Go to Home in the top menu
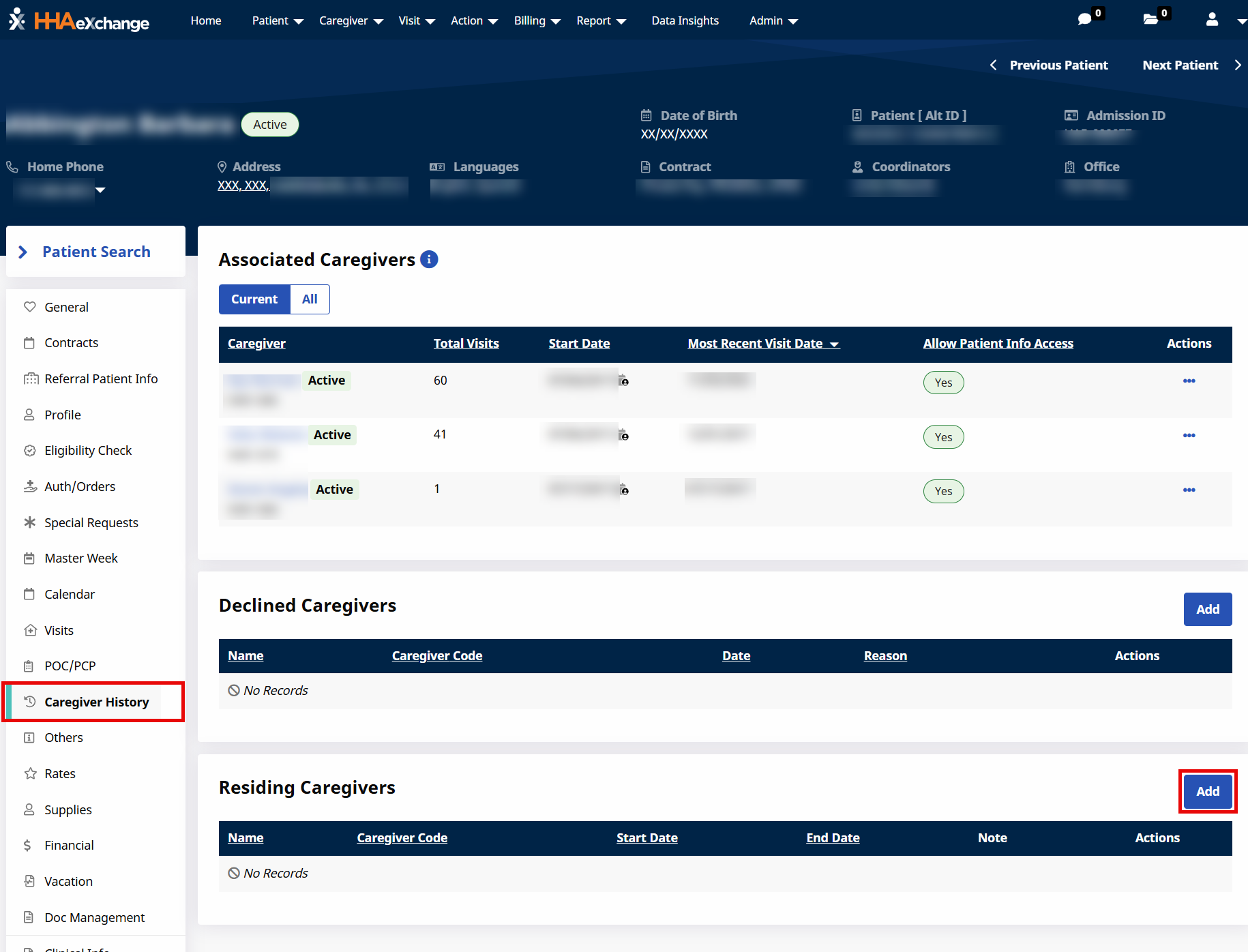Viewport: 1248px width, 952px height. coord(206,21)
